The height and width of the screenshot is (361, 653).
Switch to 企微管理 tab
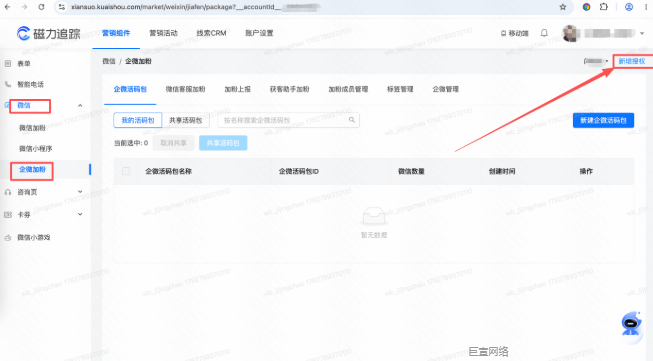point(445,89)
